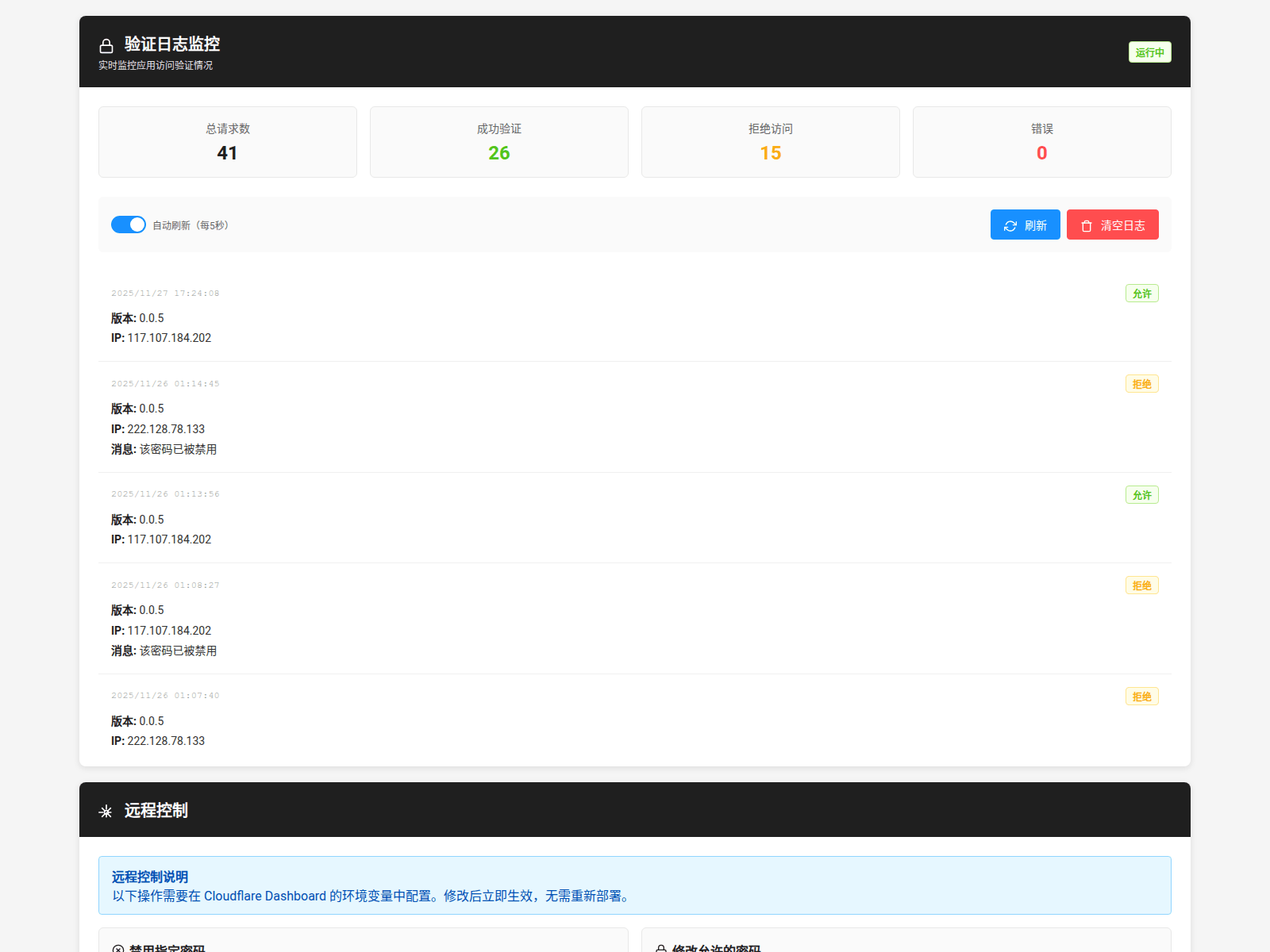Select the 成功验证 26 stat card
Screen dimensions: 1270x952
[x=499, y=142]
